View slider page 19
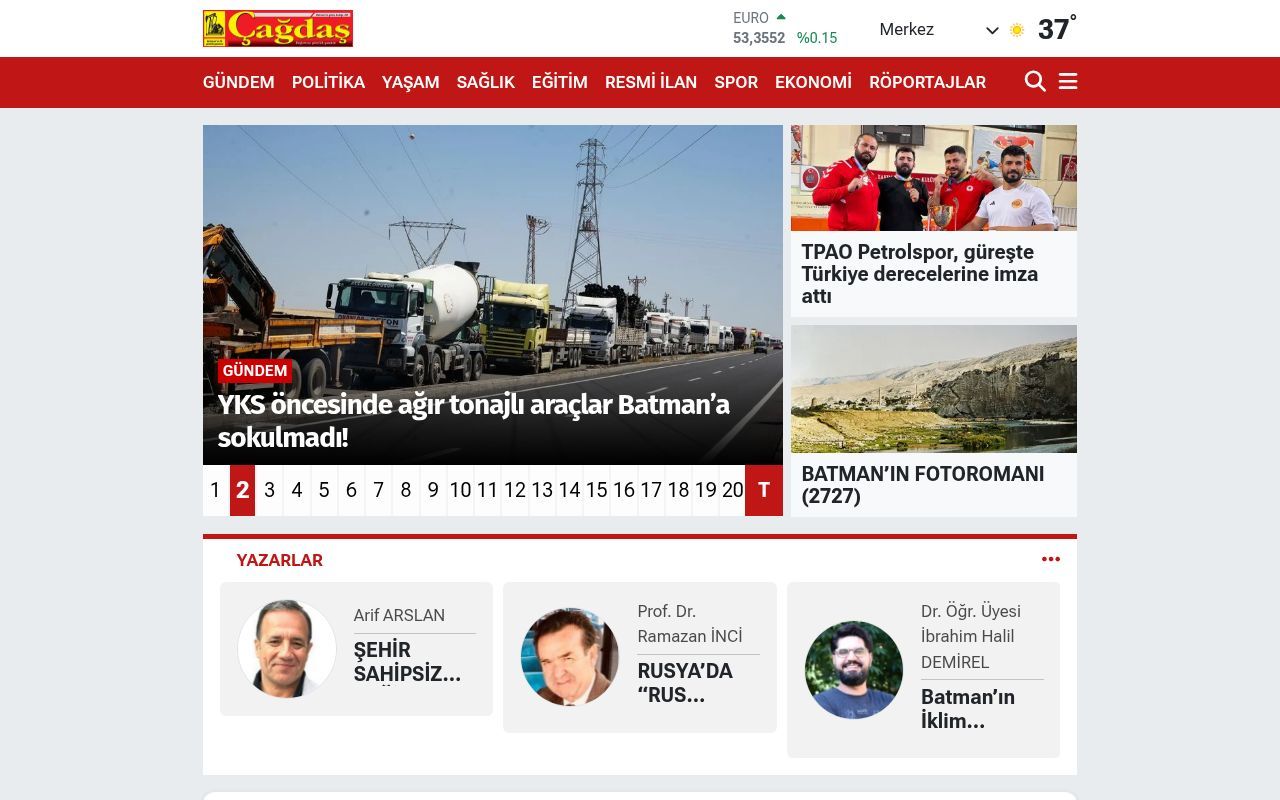Screen dimensions: 1280x800 706,490
